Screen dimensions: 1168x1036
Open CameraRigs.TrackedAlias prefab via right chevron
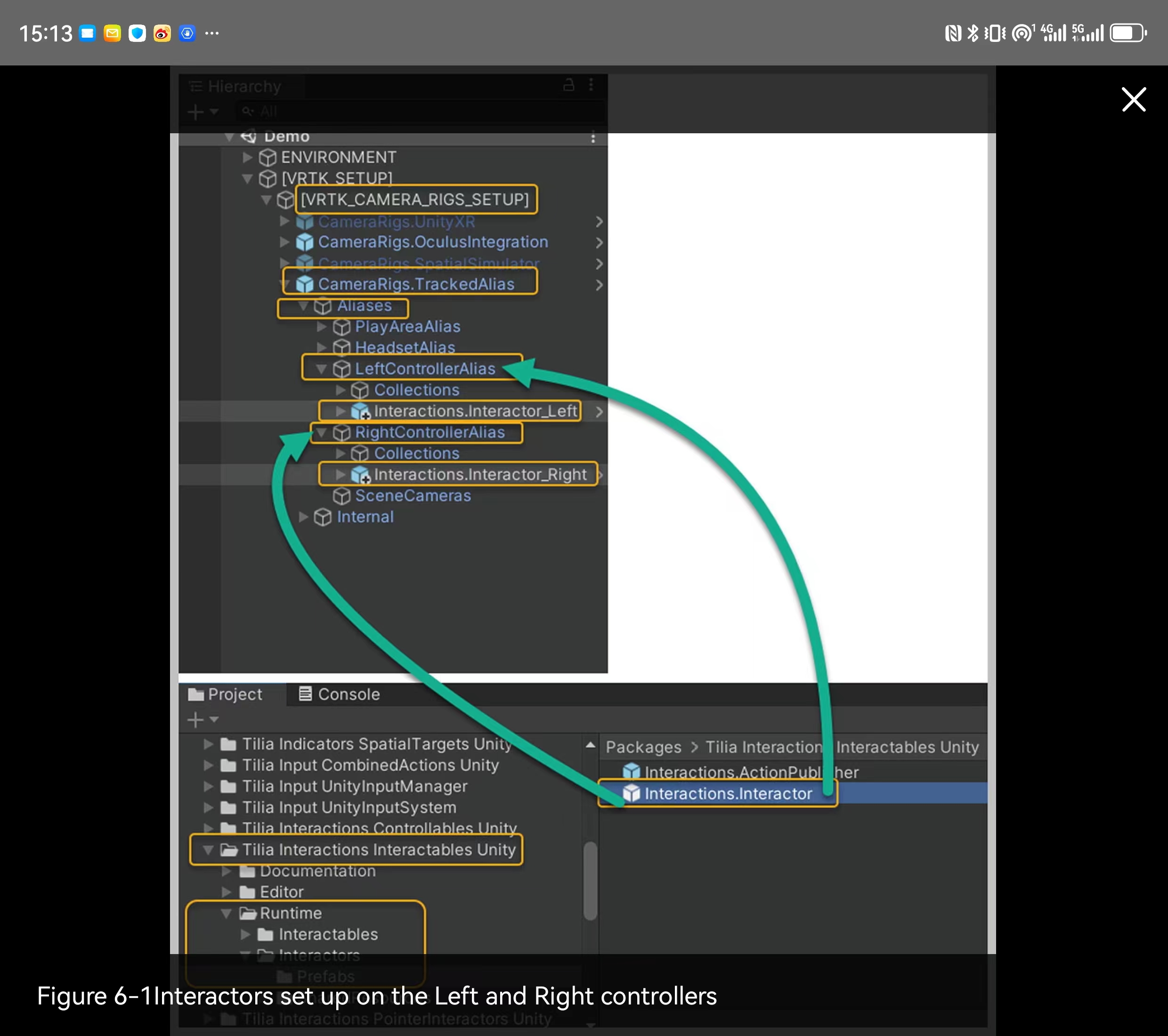(599, 284)
